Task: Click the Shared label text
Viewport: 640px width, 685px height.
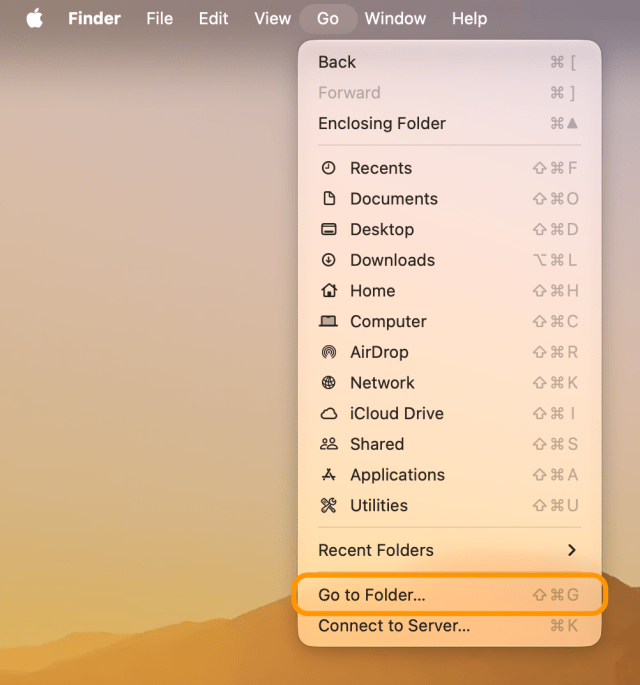Action: pyautogui.click(x=377, y=444)
